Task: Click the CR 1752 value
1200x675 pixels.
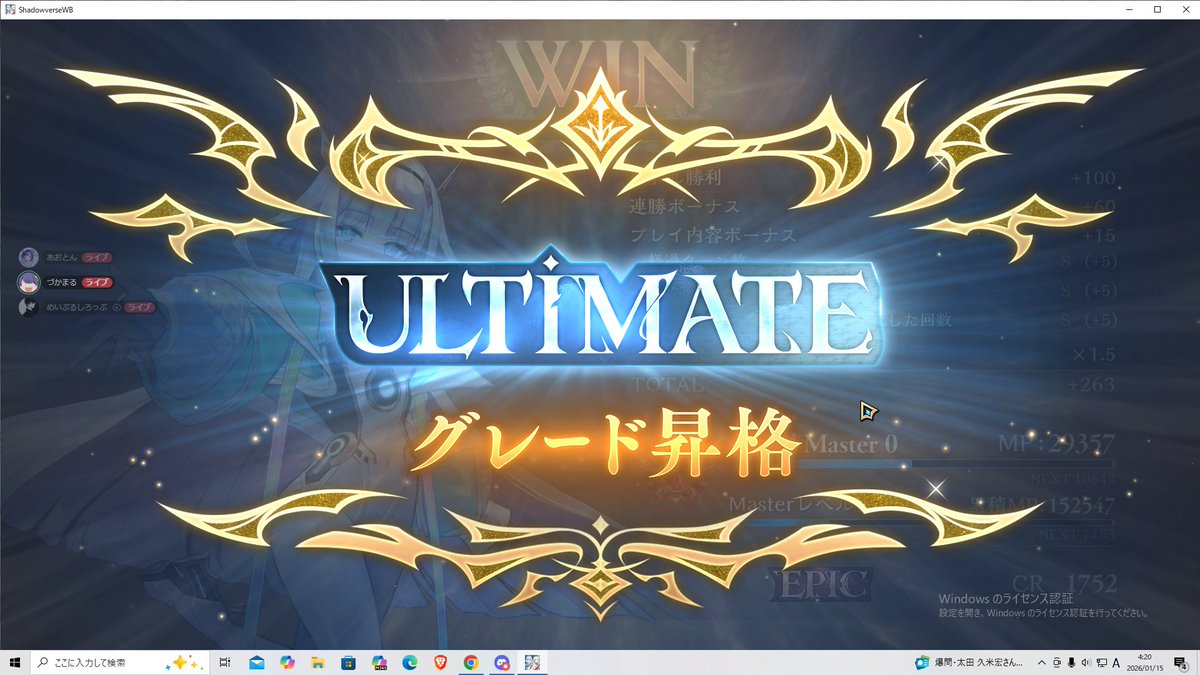Action: click(1064, 584)
